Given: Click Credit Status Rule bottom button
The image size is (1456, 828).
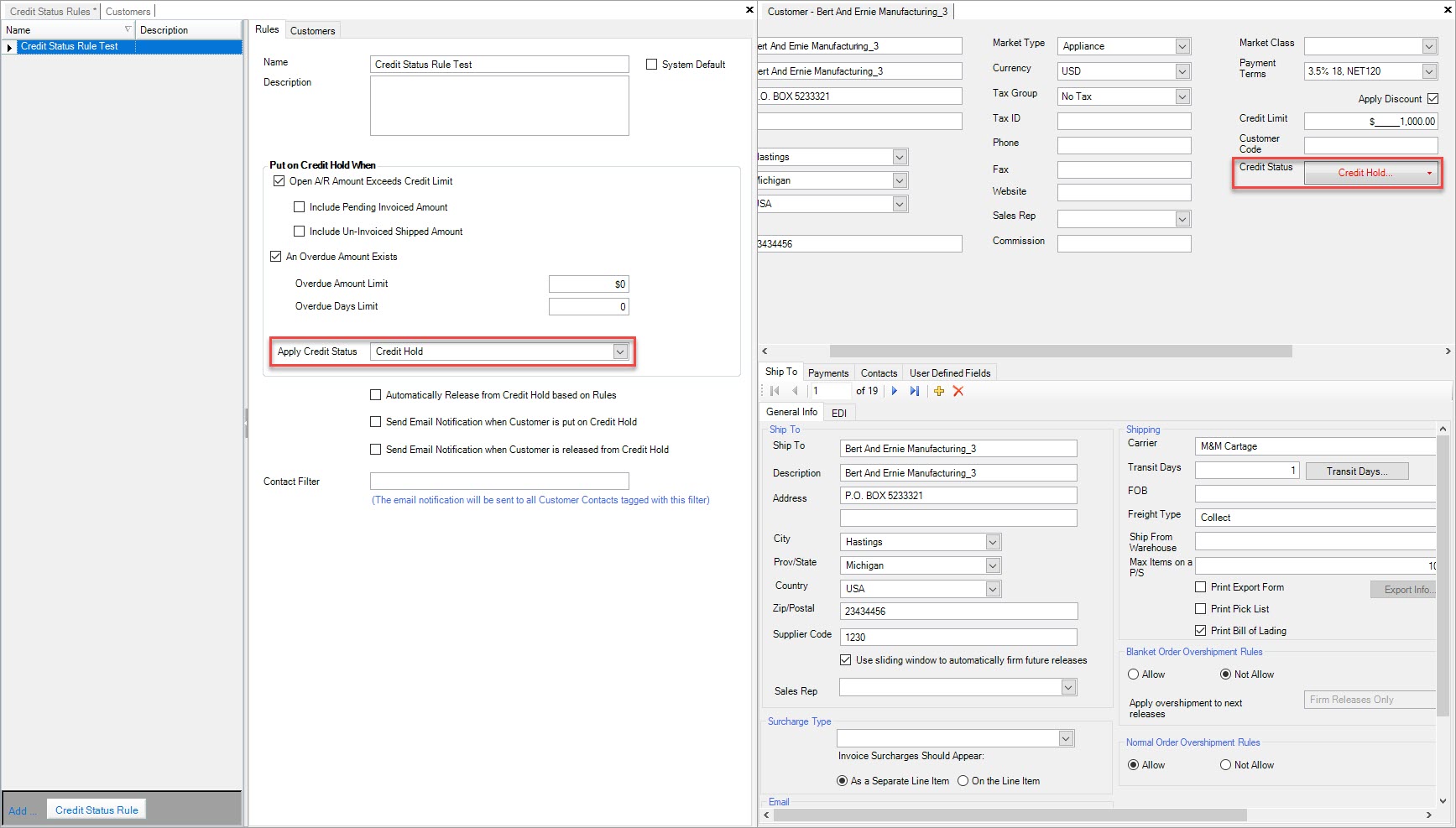Looking at the screenshot, I should coord(97,810).
